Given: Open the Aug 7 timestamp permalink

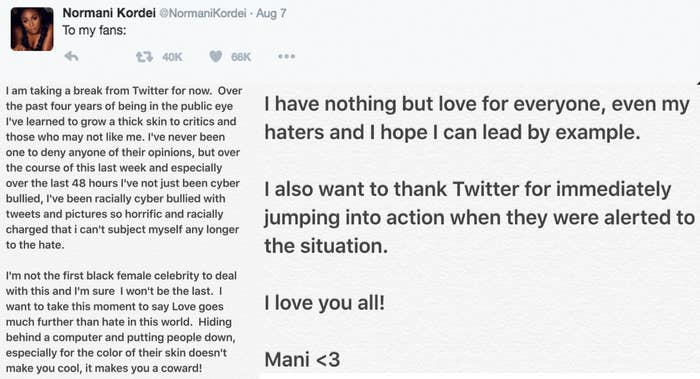Looking at the screenshot, I should 271,13.
